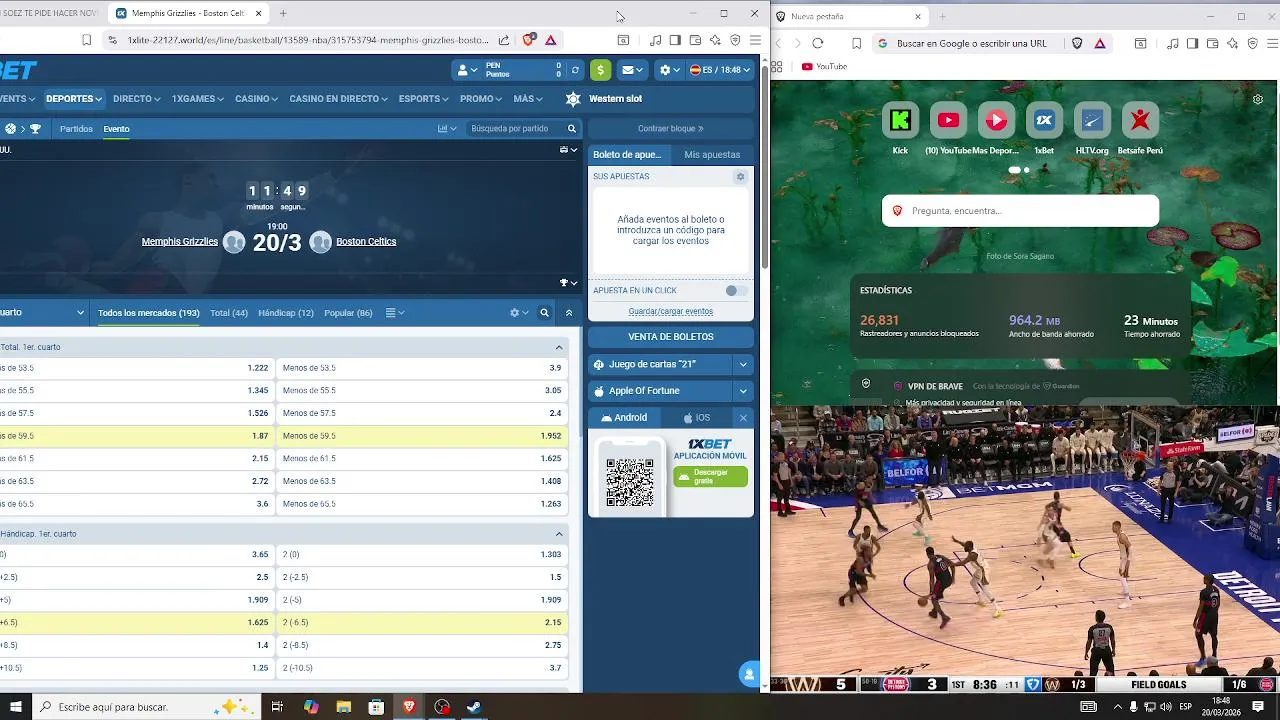Open the HLTV.org shortcut tile

[1092, 128]
